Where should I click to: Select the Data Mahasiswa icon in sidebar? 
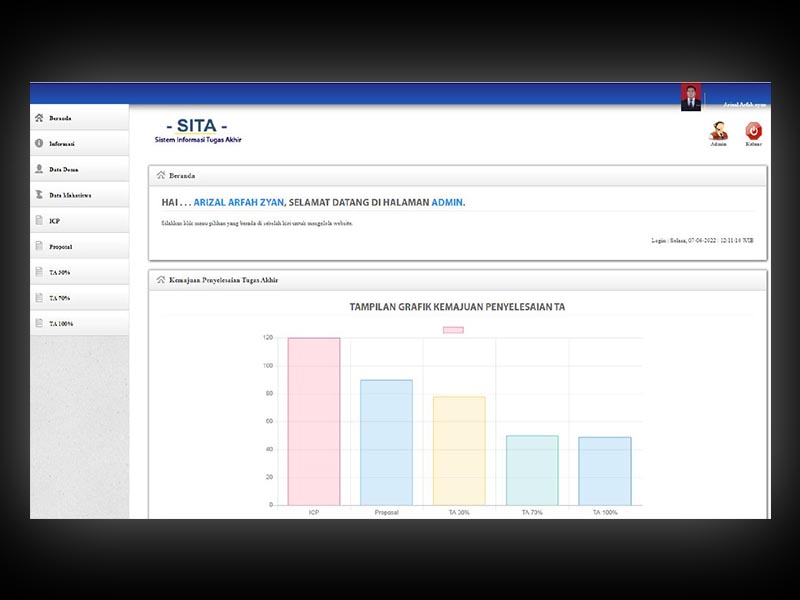coord(39,195)
